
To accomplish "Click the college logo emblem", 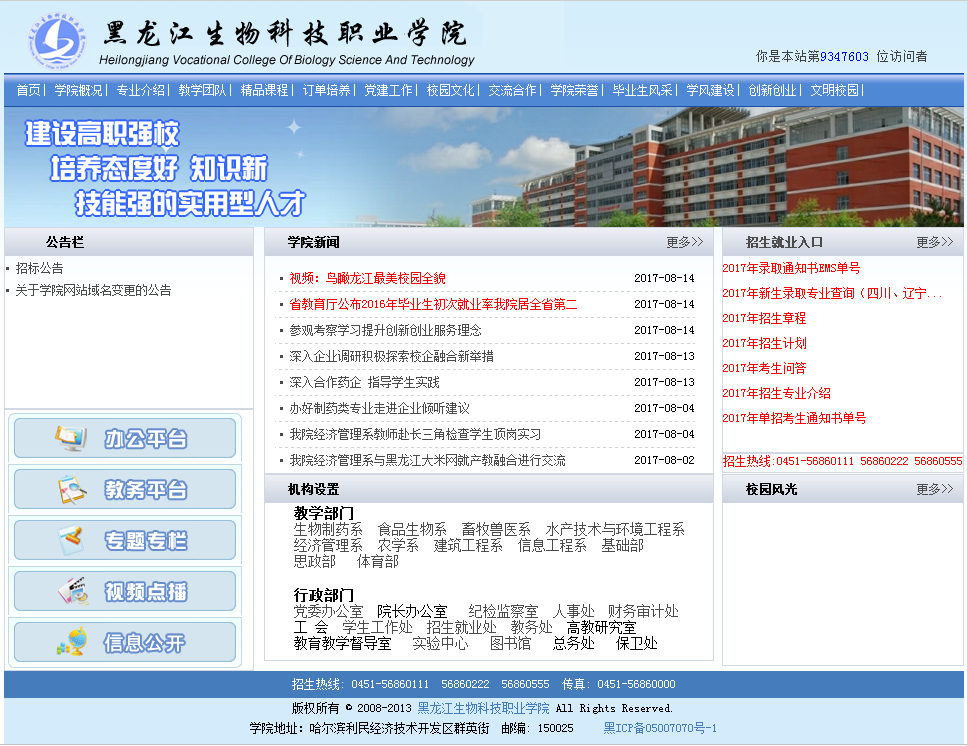I will click(57, 40).
